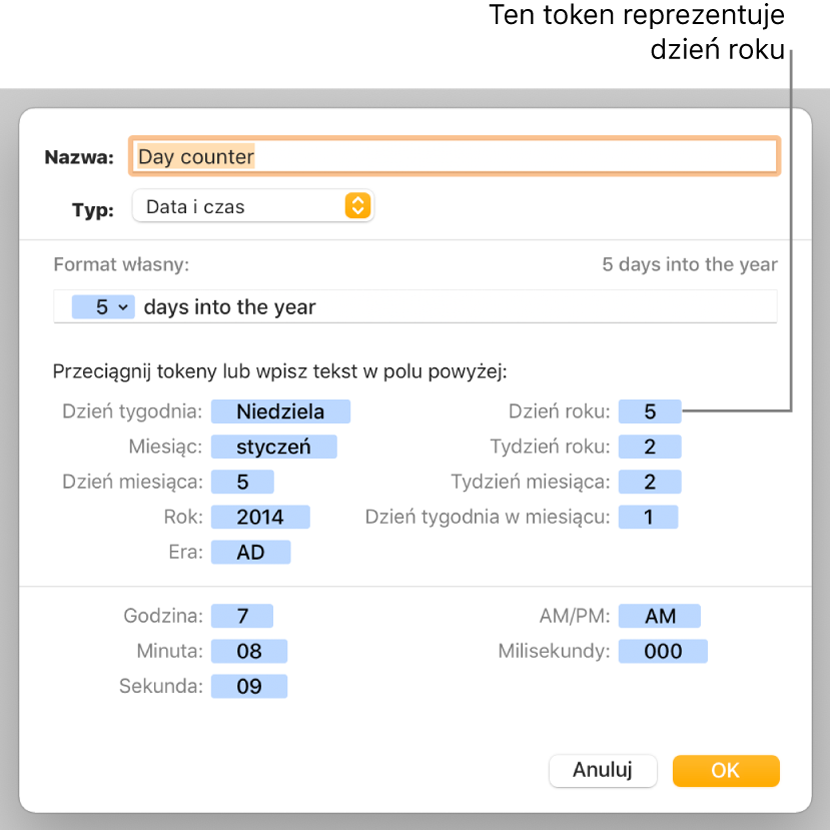830x830 pixels.
Task: Click the Nazwa field containing Day counter
Action: pos(455,156)
